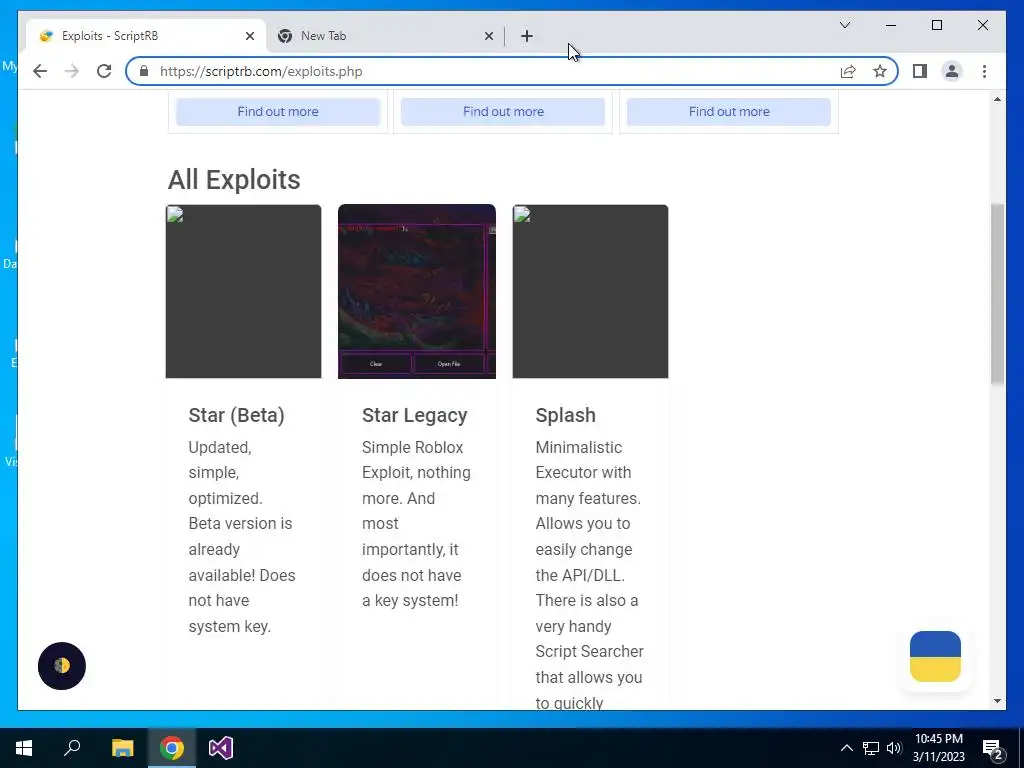Screen dimensions: 1024x768
Task: Open the browser side panel
Action: coord(920,71)
